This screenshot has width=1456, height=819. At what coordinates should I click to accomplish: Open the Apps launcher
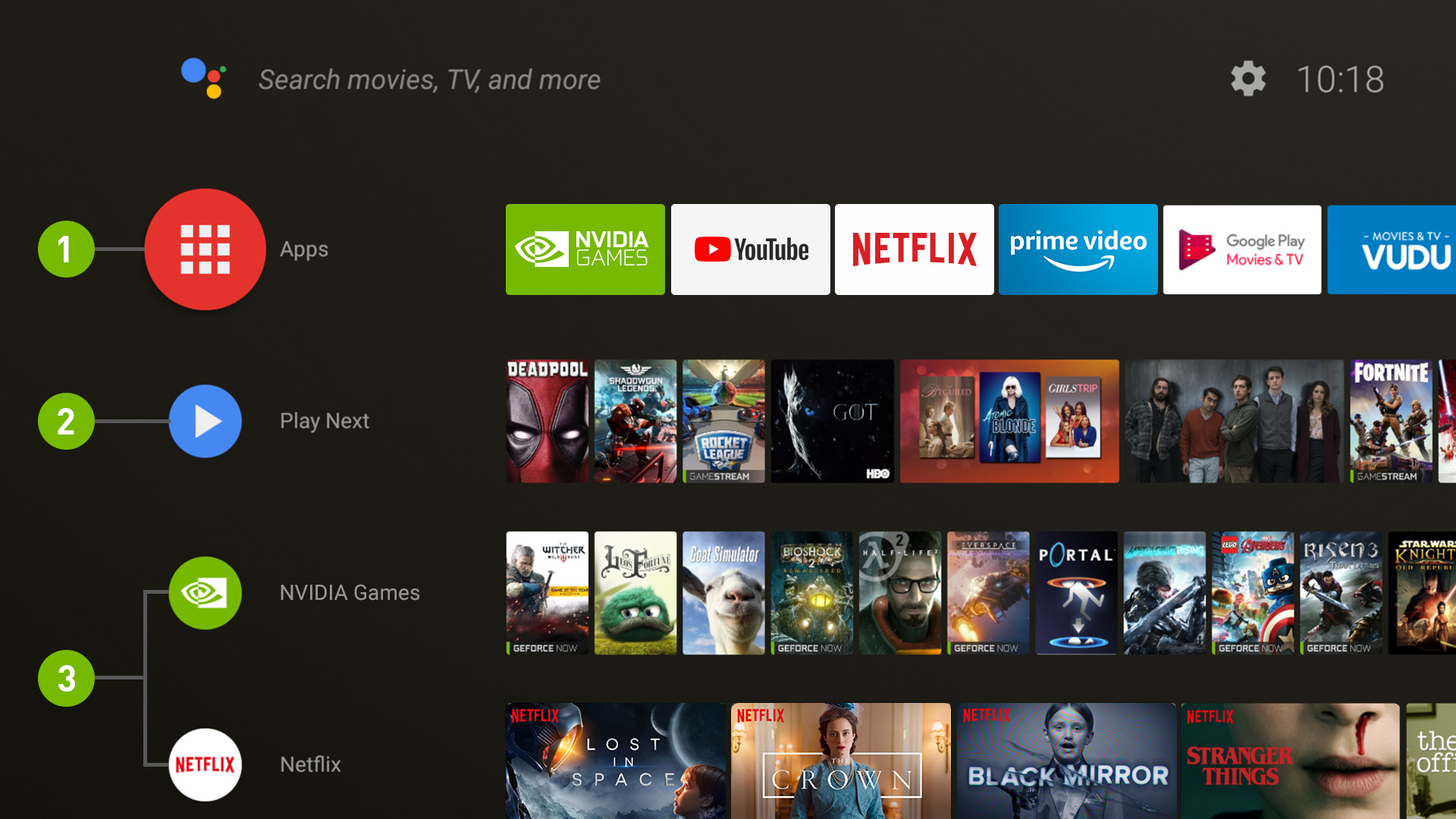tap(203, 250)
